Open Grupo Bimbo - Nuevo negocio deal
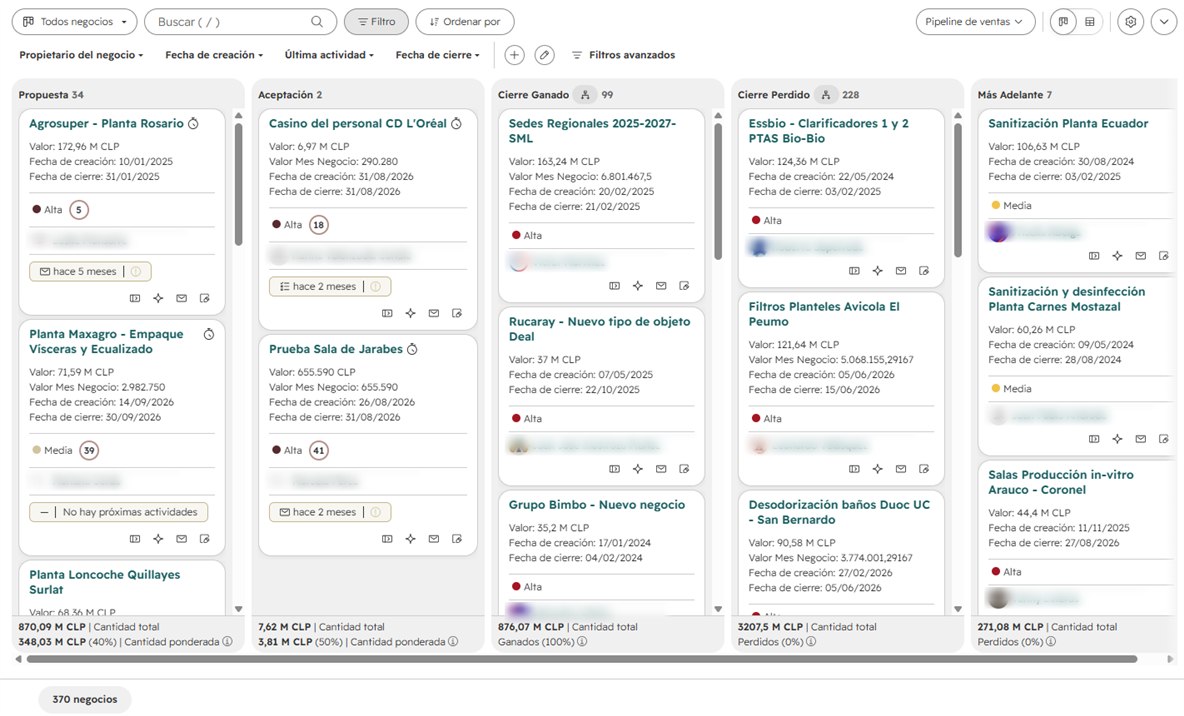Viewport: 1184px width, 716px height. coord(597,505)
